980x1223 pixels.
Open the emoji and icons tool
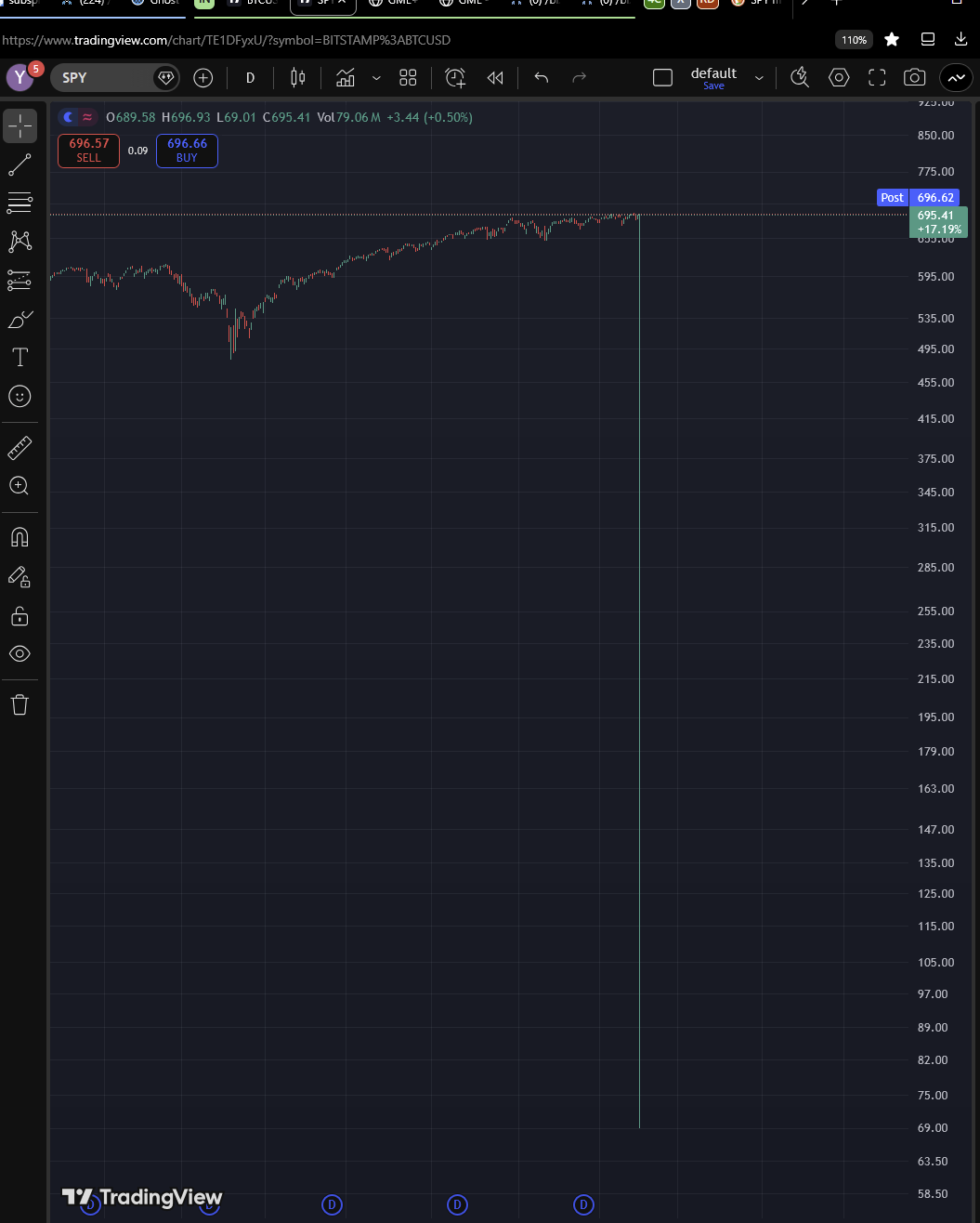point(20,397)
